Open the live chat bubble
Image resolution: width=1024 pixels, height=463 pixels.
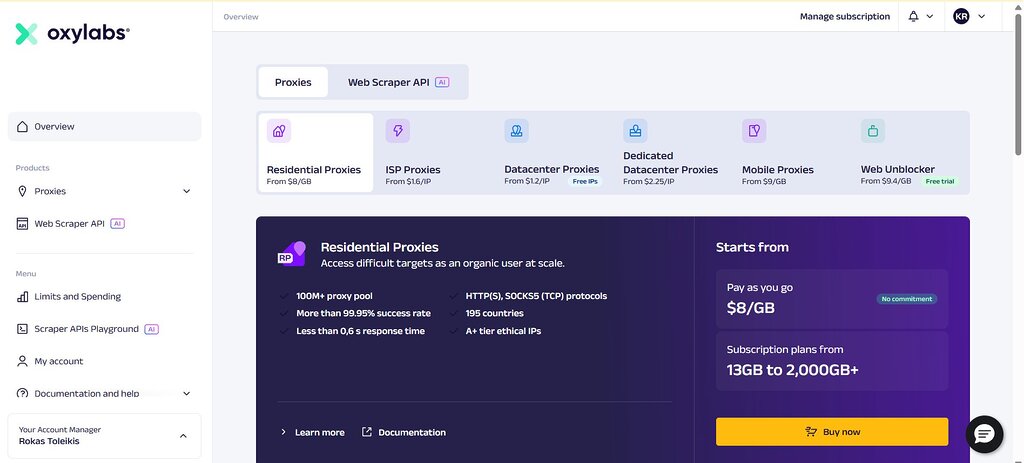(x=984, y=434)
